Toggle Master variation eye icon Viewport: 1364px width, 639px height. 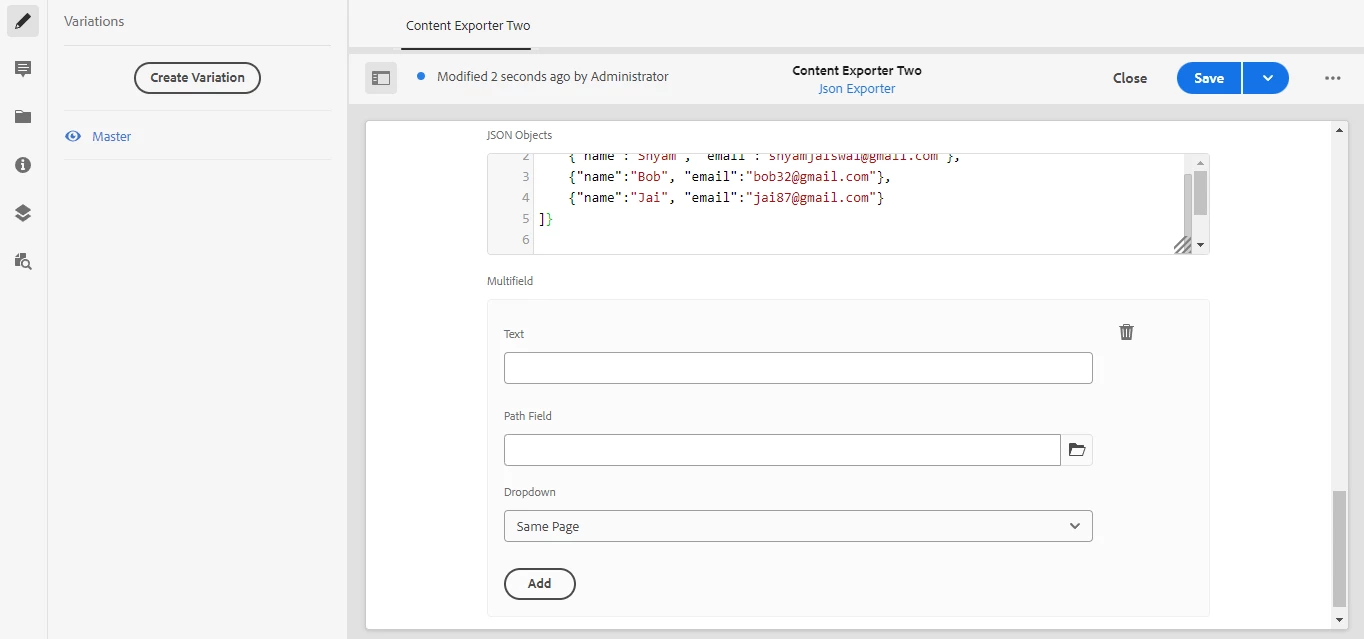click(73, 136)
